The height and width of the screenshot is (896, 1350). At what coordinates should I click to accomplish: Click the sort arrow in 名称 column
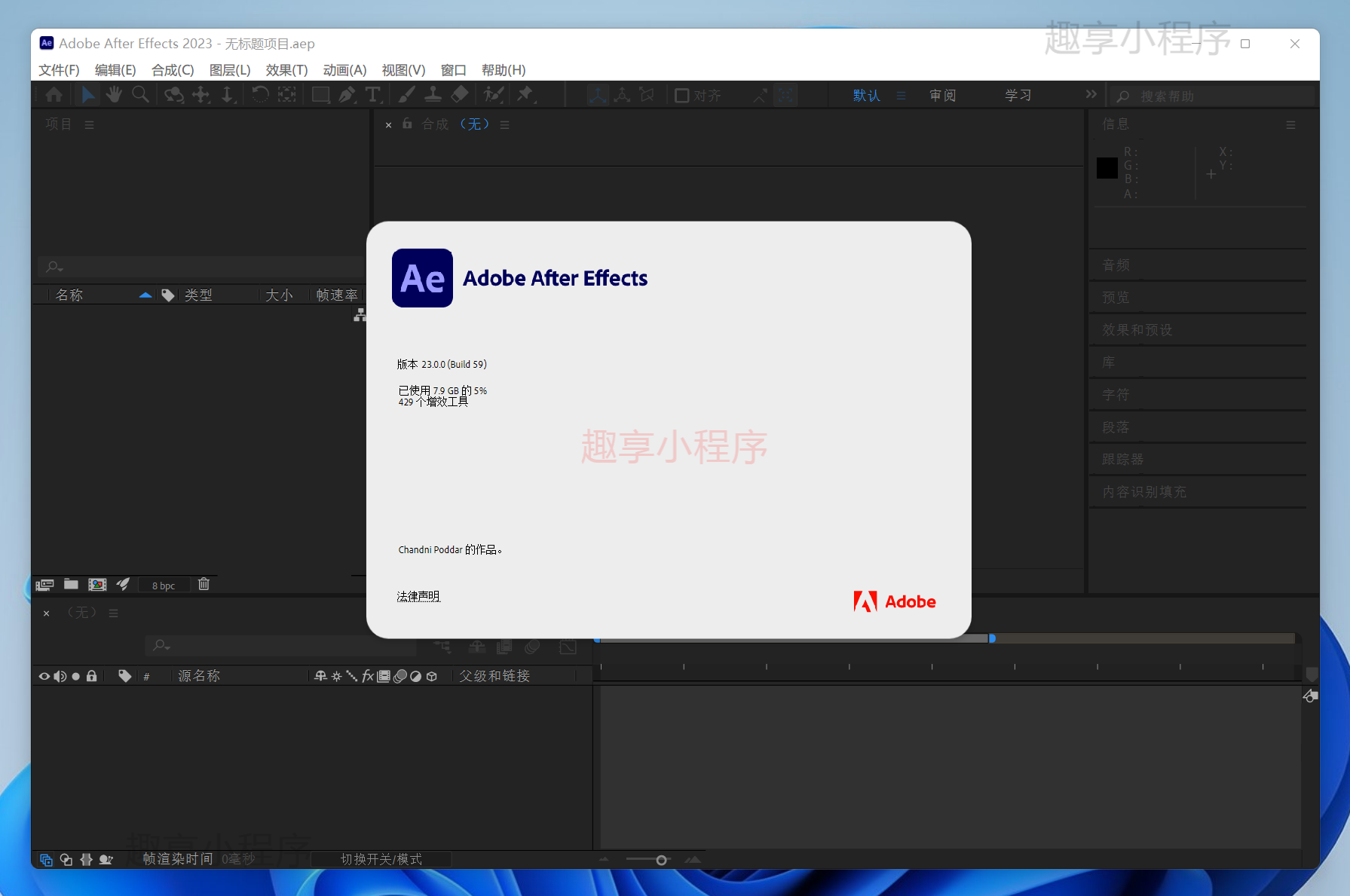click(x=145, y=295)
